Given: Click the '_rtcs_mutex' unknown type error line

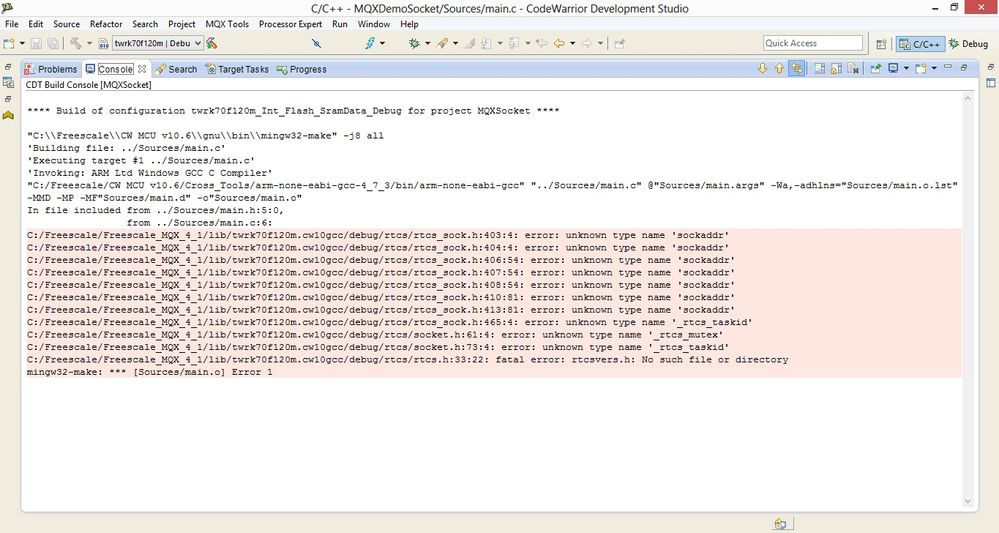Looking at the screenshot, I should click(x=375, y=335).
